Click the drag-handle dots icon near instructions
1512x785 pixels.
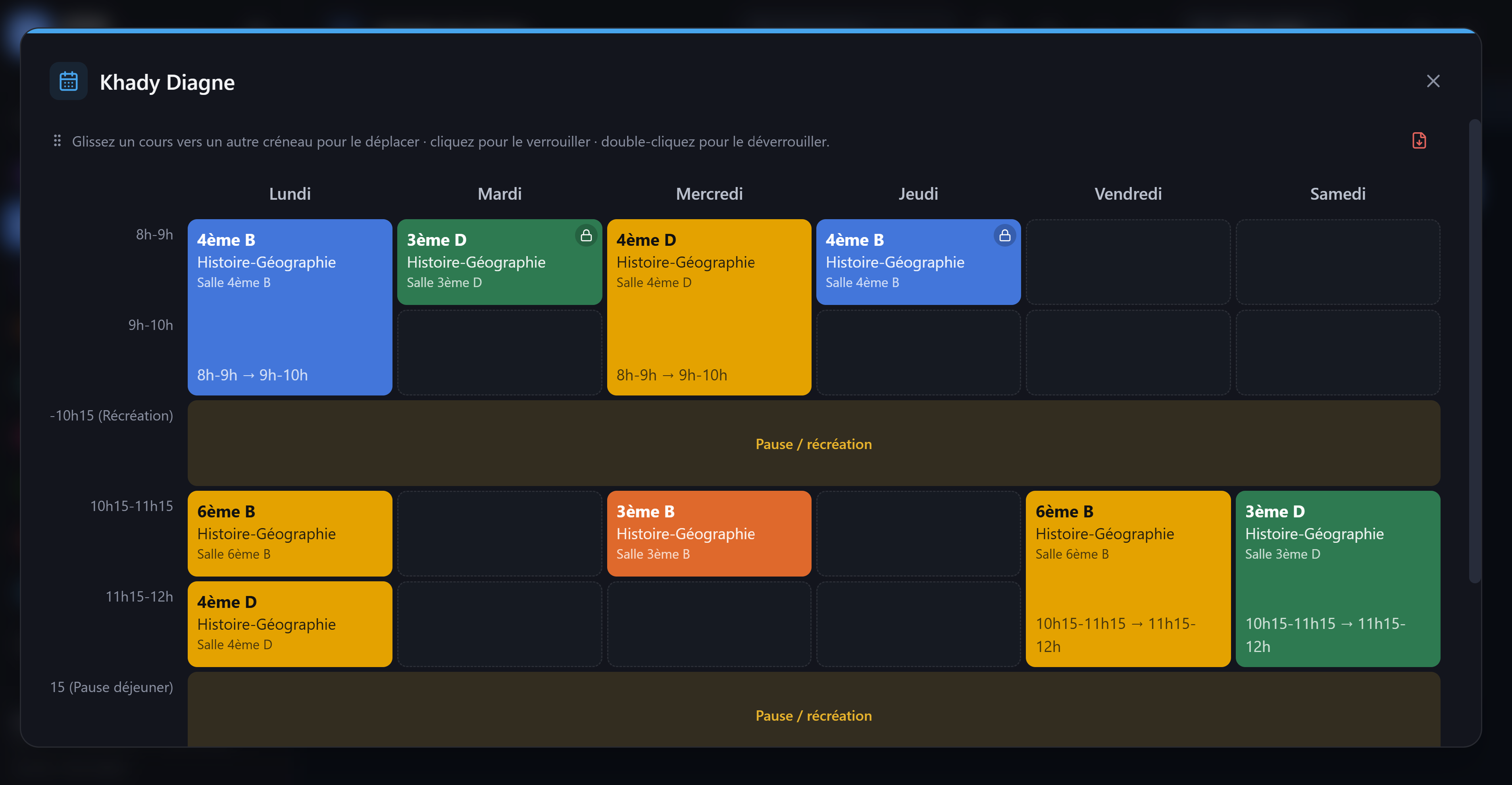tap(57, 141)
